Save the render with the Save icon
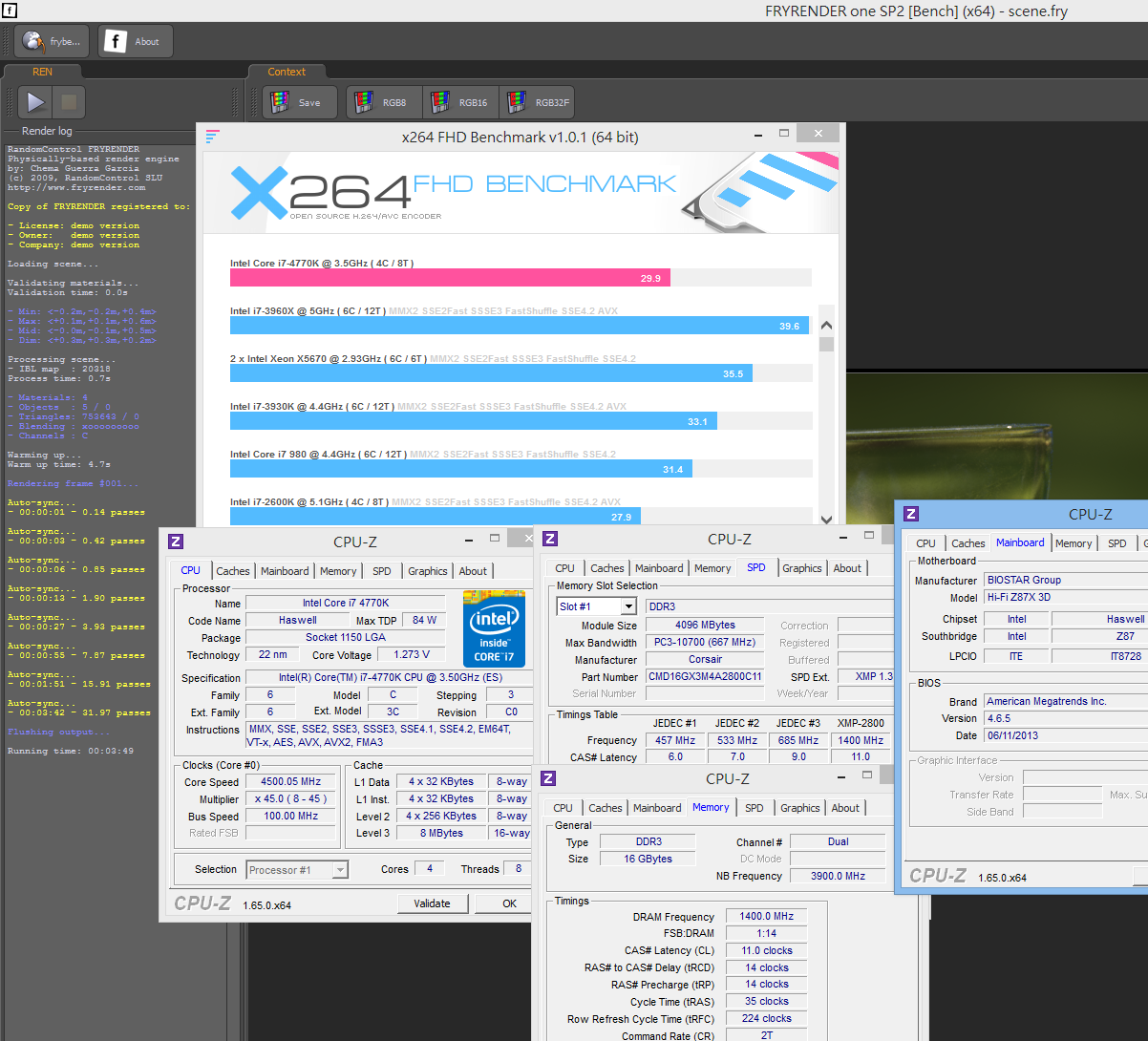The width and height of the screenshot is (1148, 1041). click(x=300, y=102)
